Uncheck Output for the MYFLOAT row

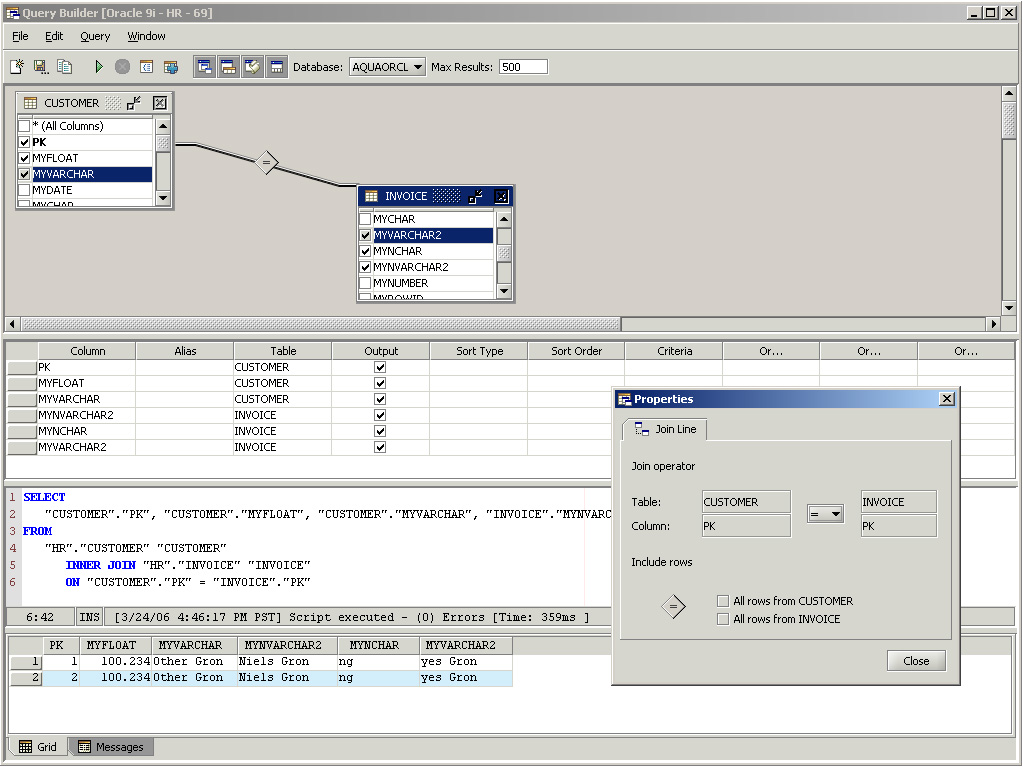point(380,383)
